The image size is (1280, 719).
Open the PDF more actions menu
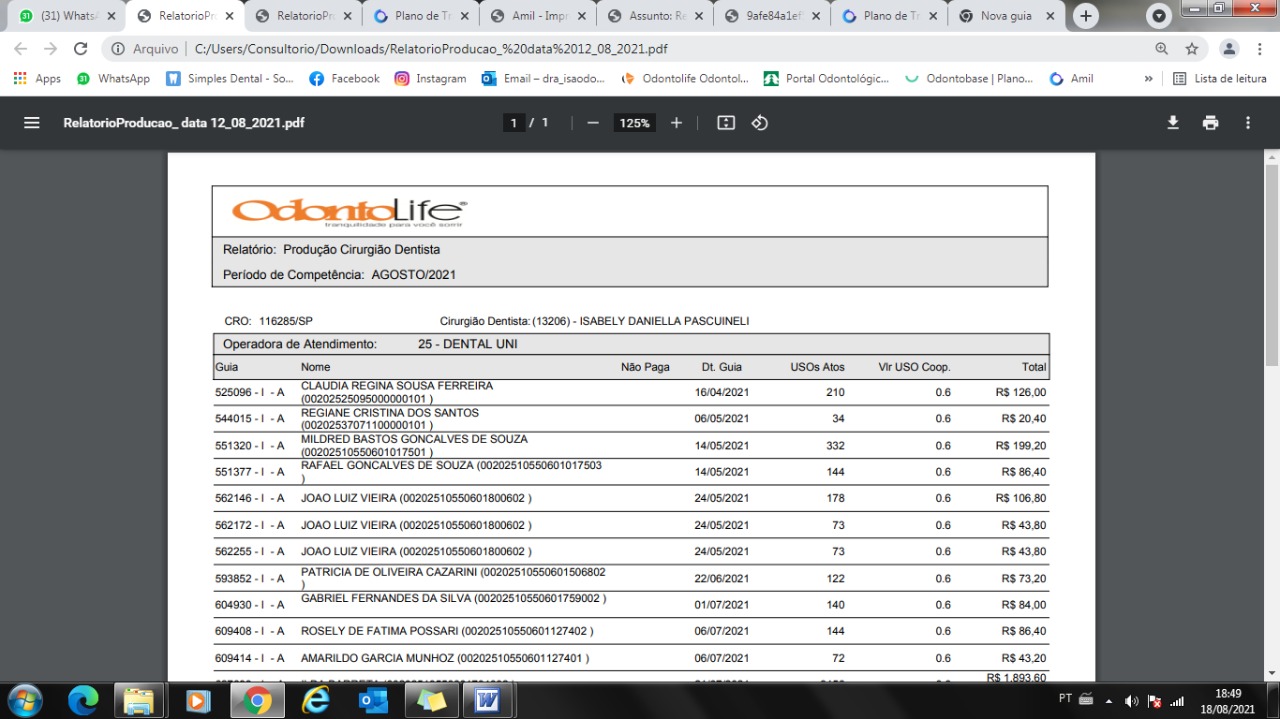1247,123
